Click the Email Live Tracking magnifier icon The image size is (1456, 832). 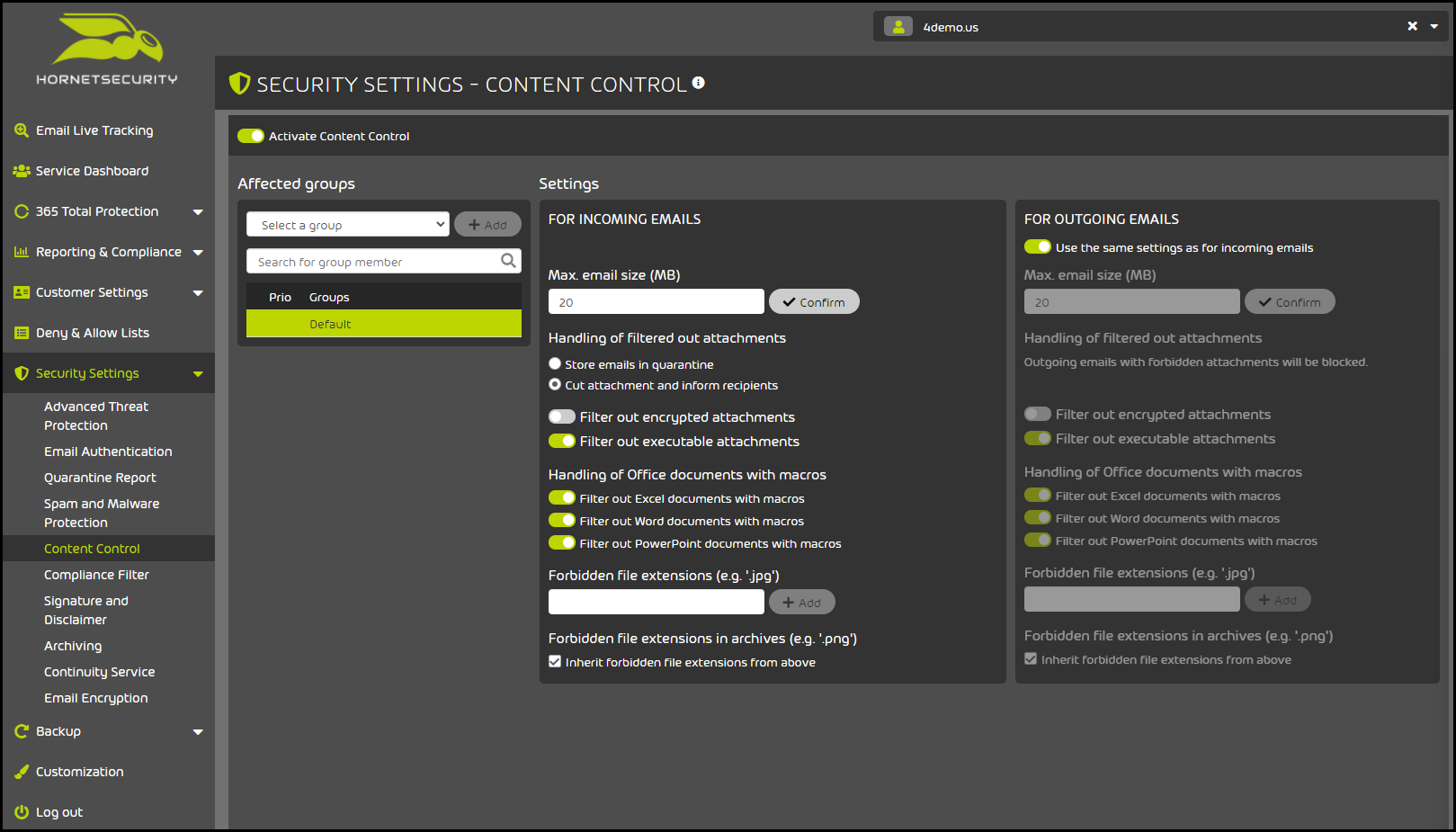pos(22,130)
